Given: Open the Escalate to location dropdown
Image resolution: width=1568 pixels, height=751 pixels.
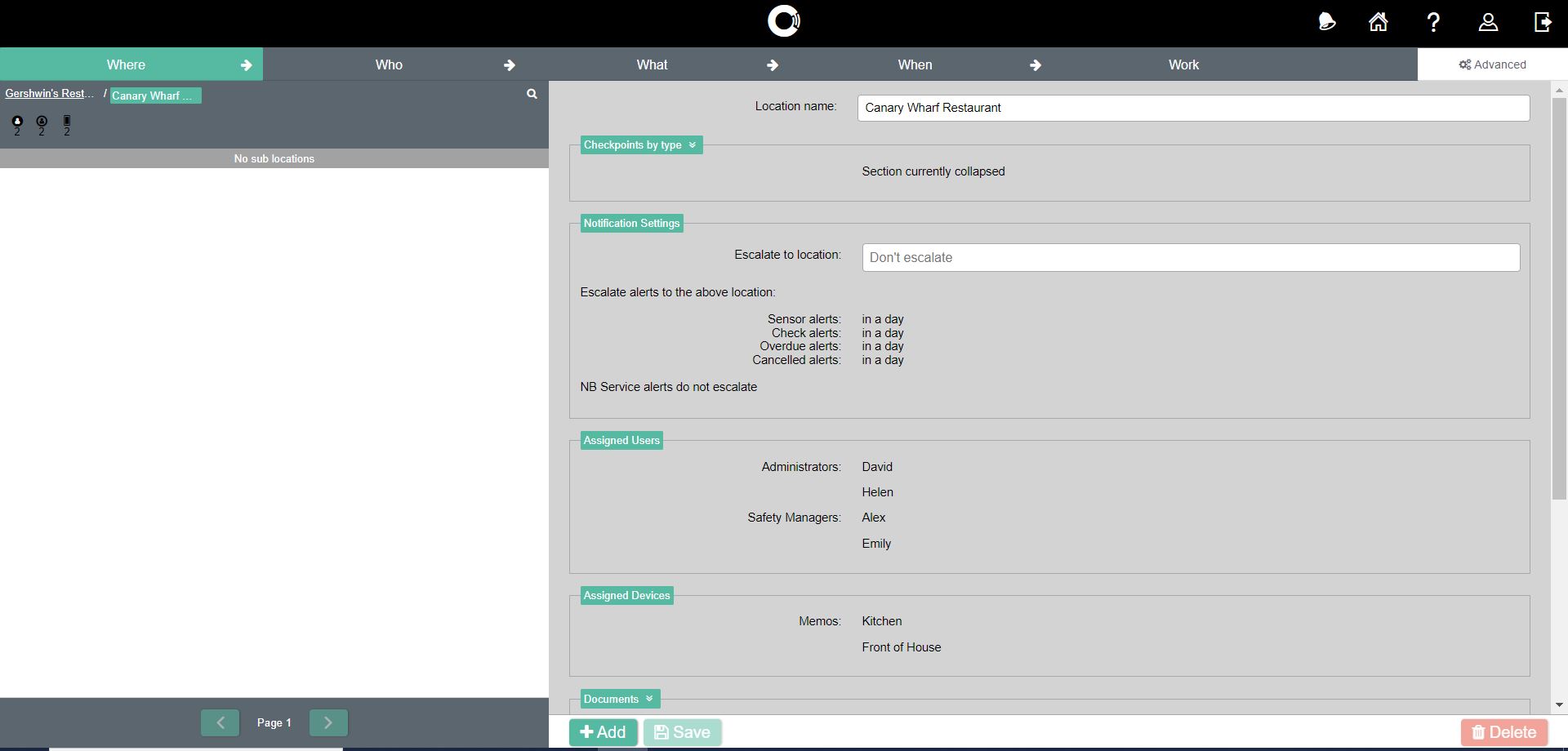Looking at the screenshot, I should pos(1190,257).
